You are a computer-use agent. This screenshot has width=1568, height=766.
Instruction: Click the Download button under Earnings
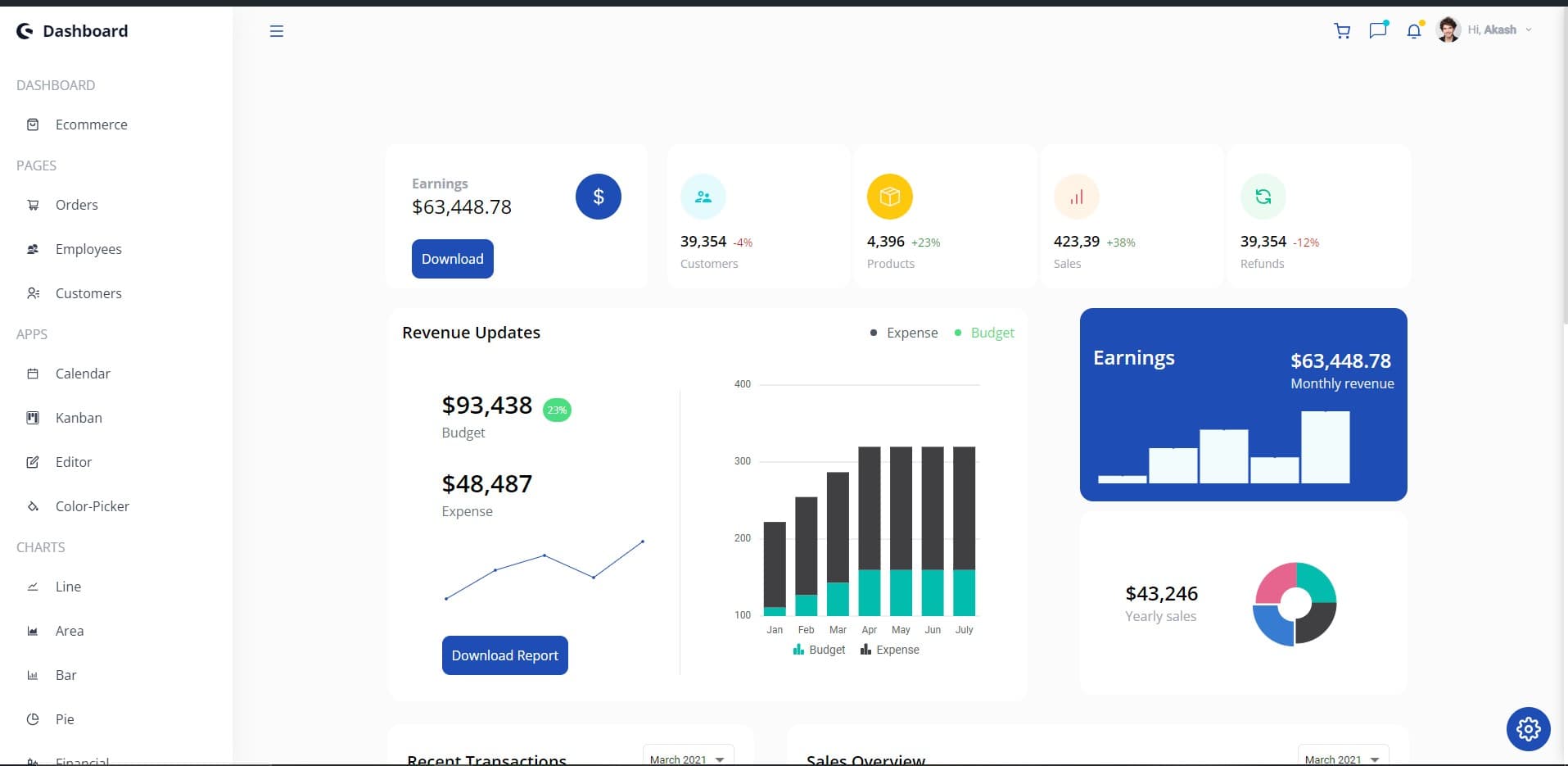click(x=452, y=259)
